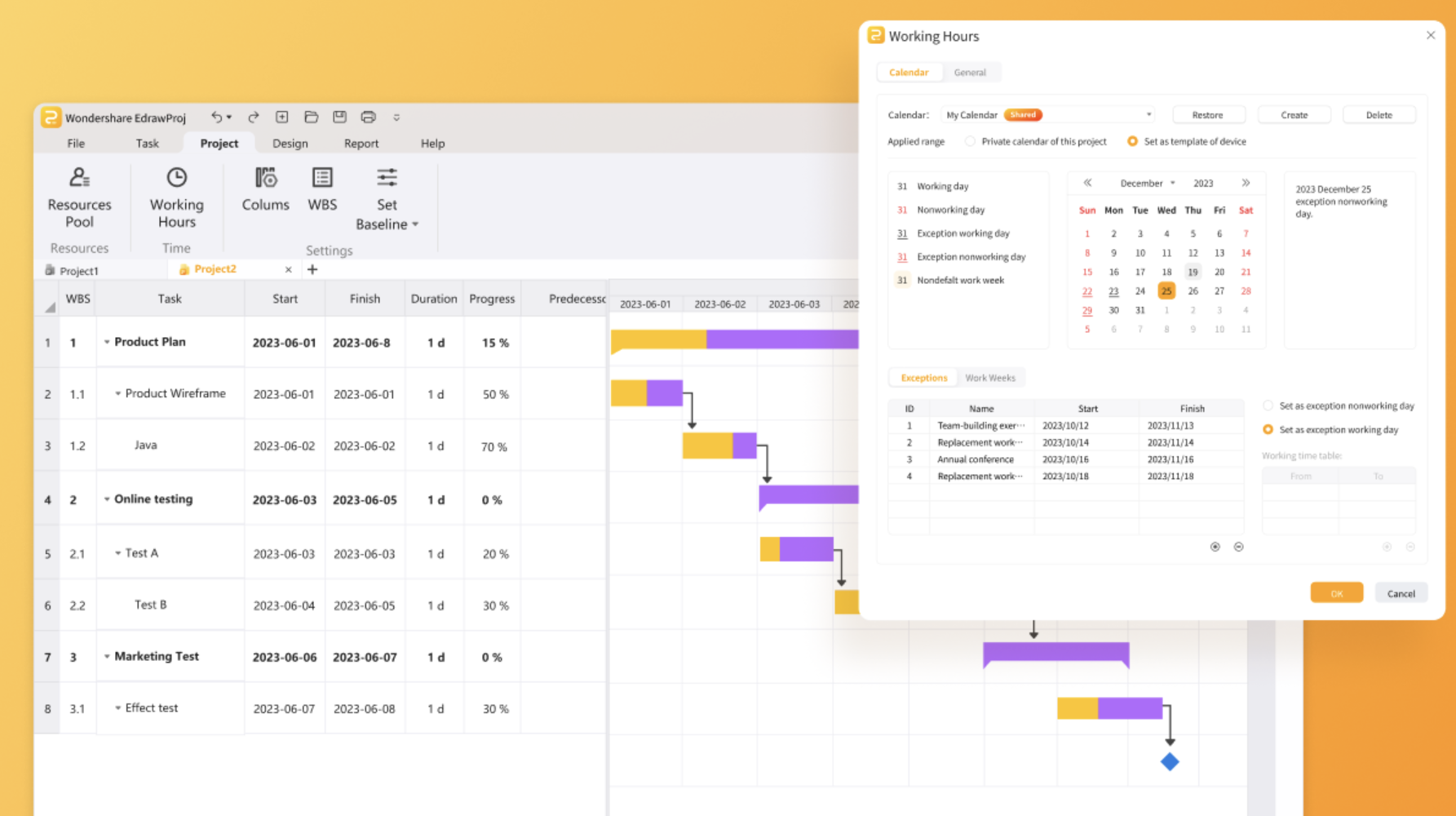The height and width of the screenshot is (816, 1456).
Task: Switch to the Design ribbon tab
Action: 290,144
